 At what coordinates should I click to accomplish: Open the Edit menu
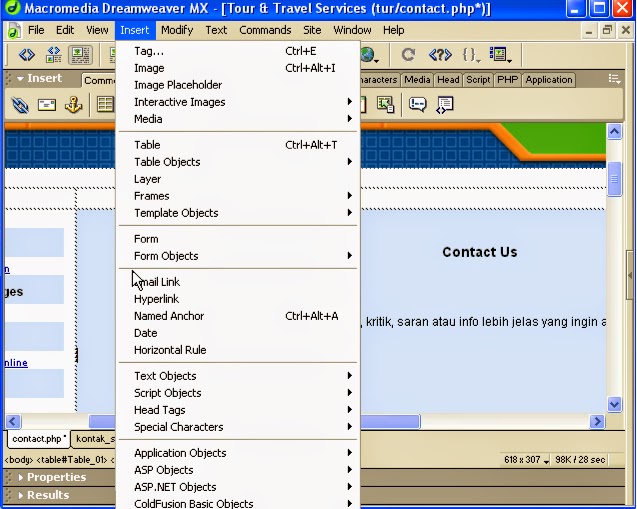point(65,30)
